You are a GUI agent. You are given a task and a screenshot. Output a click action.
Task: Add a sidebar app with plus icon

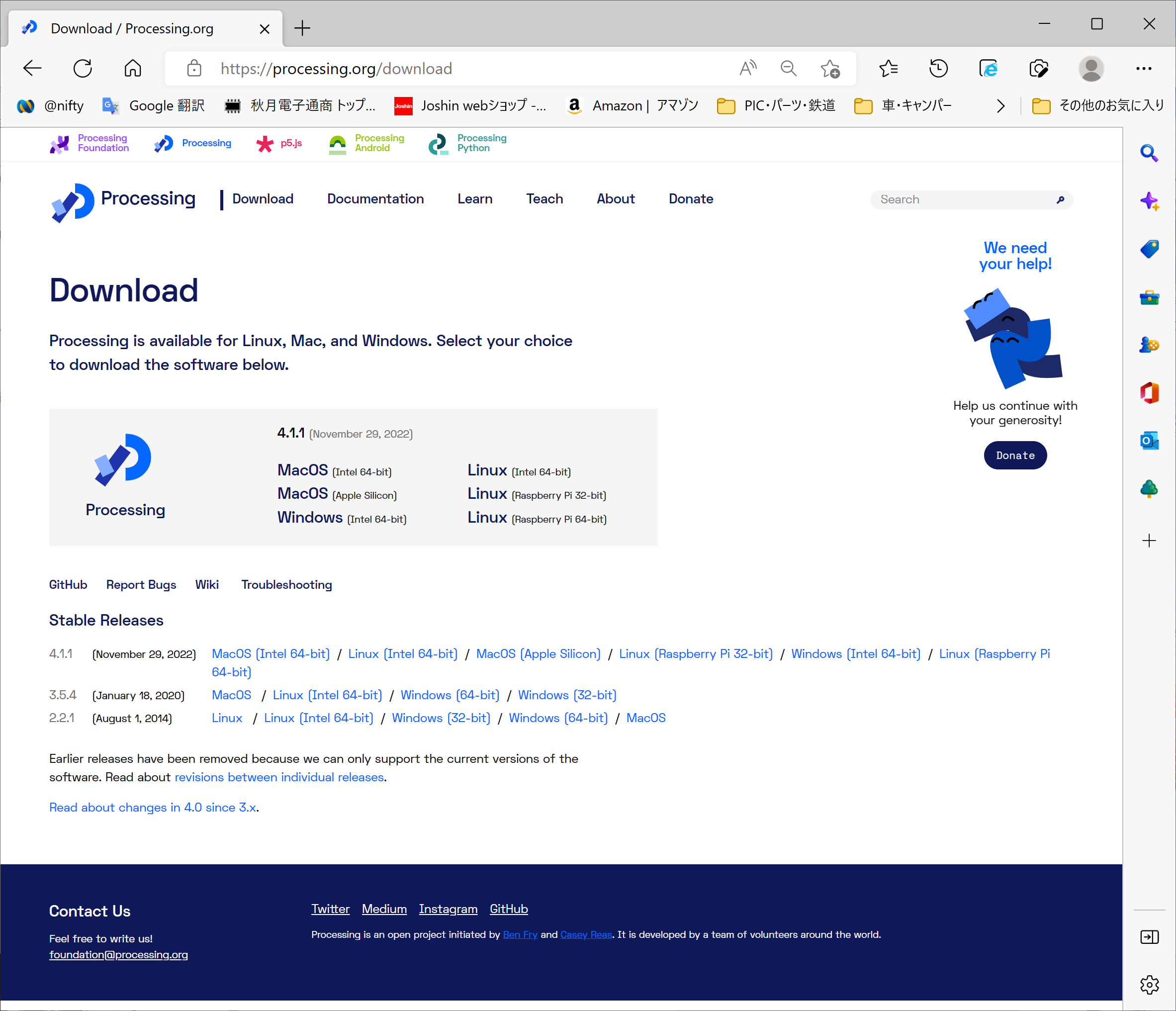[1149, 541]
